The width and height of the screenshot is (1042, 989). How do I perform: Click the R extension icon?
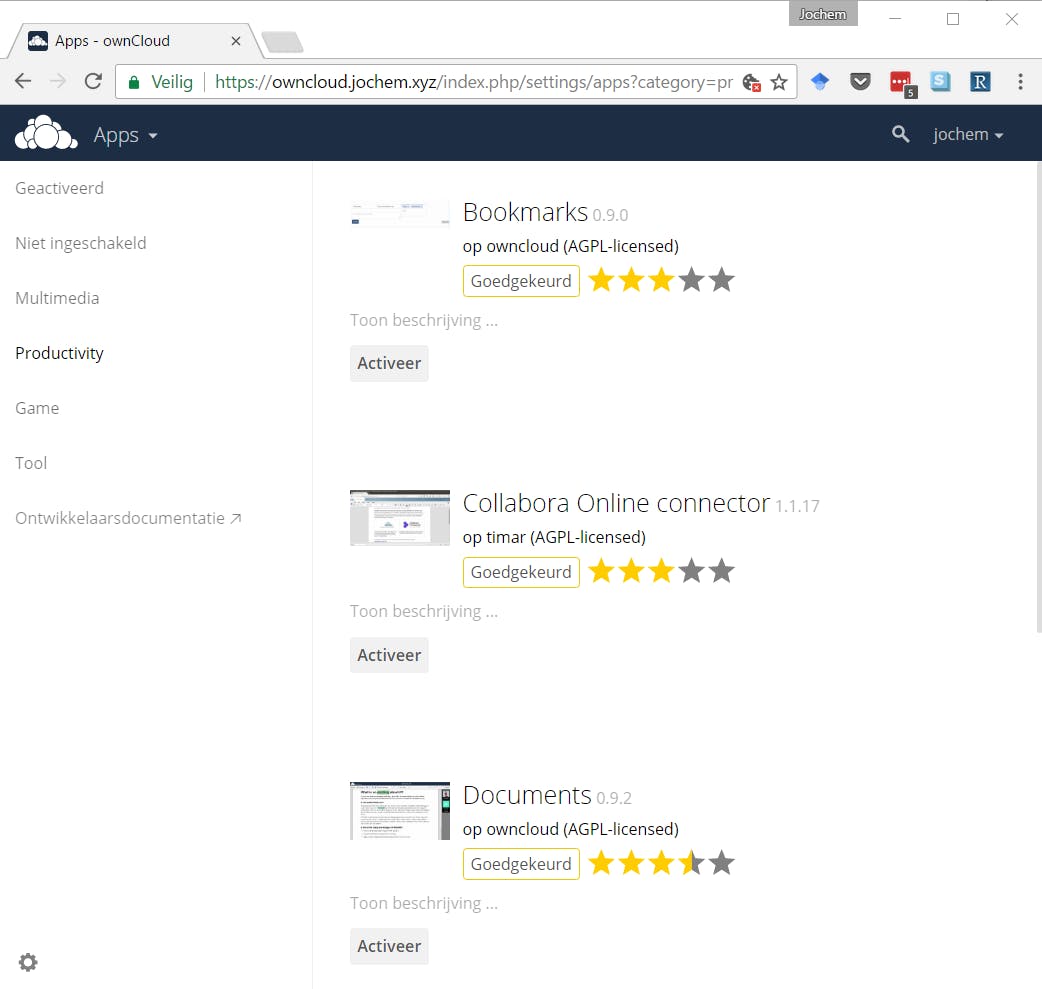point(980,82)
